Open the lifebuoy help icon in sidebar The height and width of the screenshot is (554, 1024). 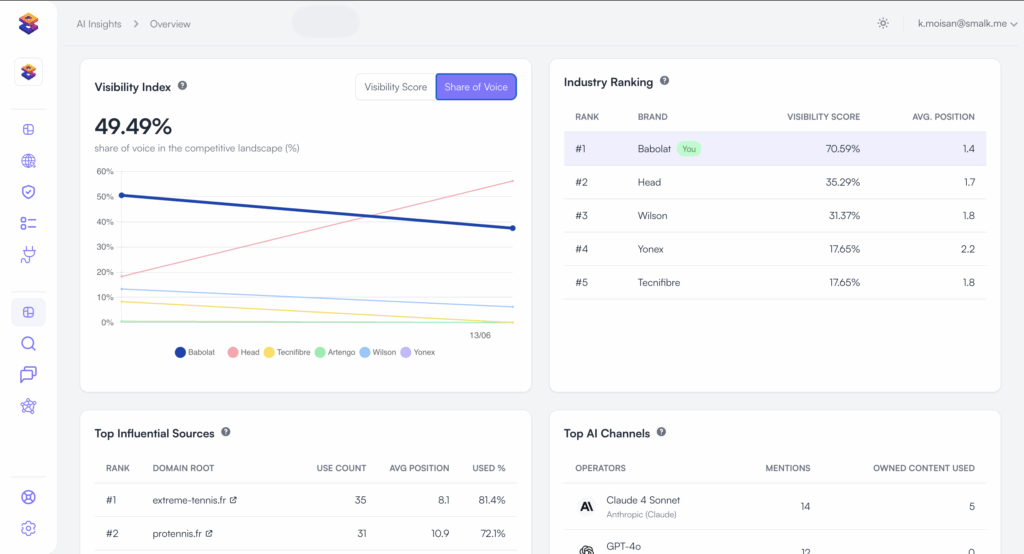tap(28, 497)
